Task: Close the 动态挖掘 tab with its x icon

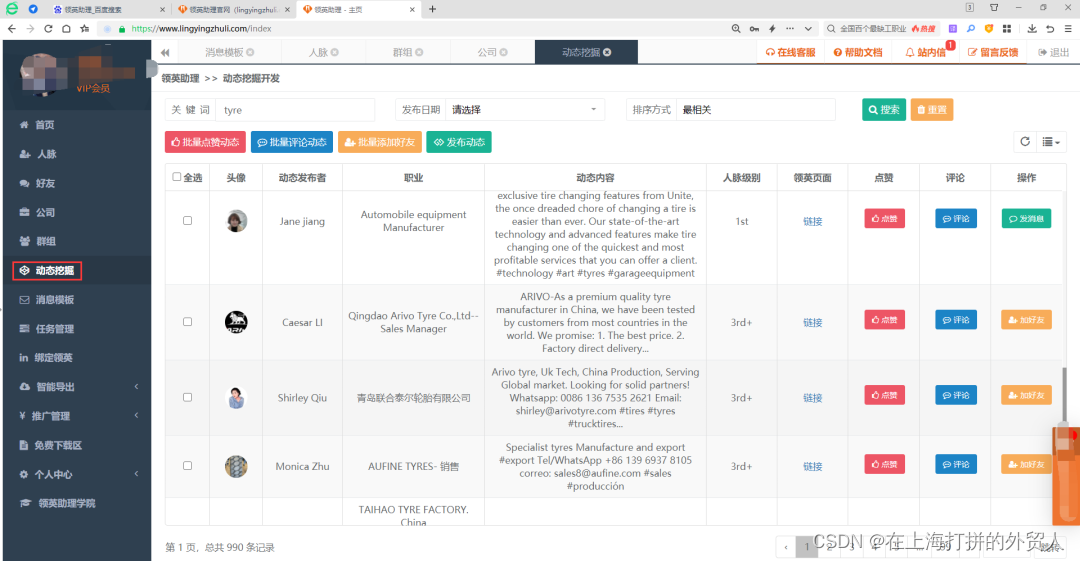Action: [607, 52]
